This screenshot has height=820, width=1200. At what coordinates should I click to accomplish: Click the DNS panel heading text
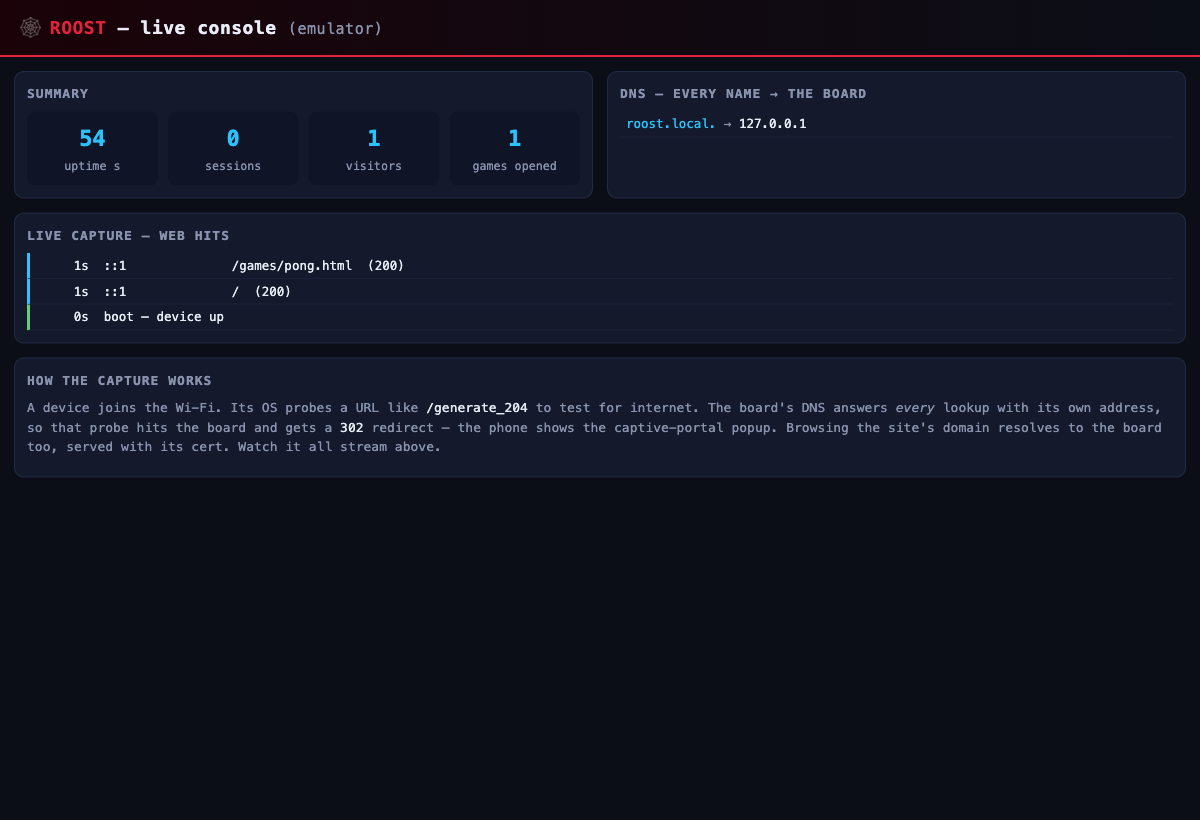pos(743,94)
